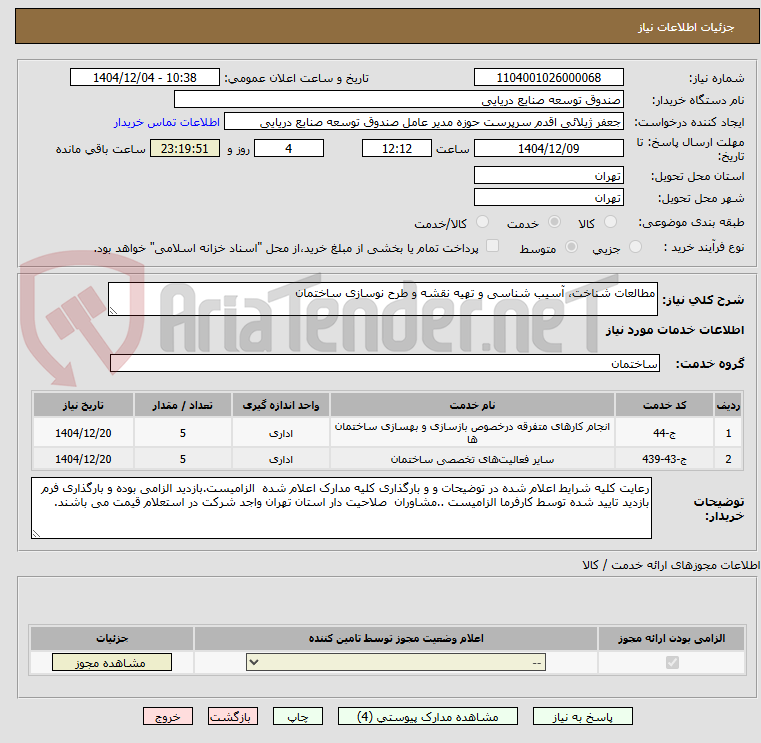
Task: Open مشاهده مدارک پیوستی (4) attachments
Action: [428, 717]
